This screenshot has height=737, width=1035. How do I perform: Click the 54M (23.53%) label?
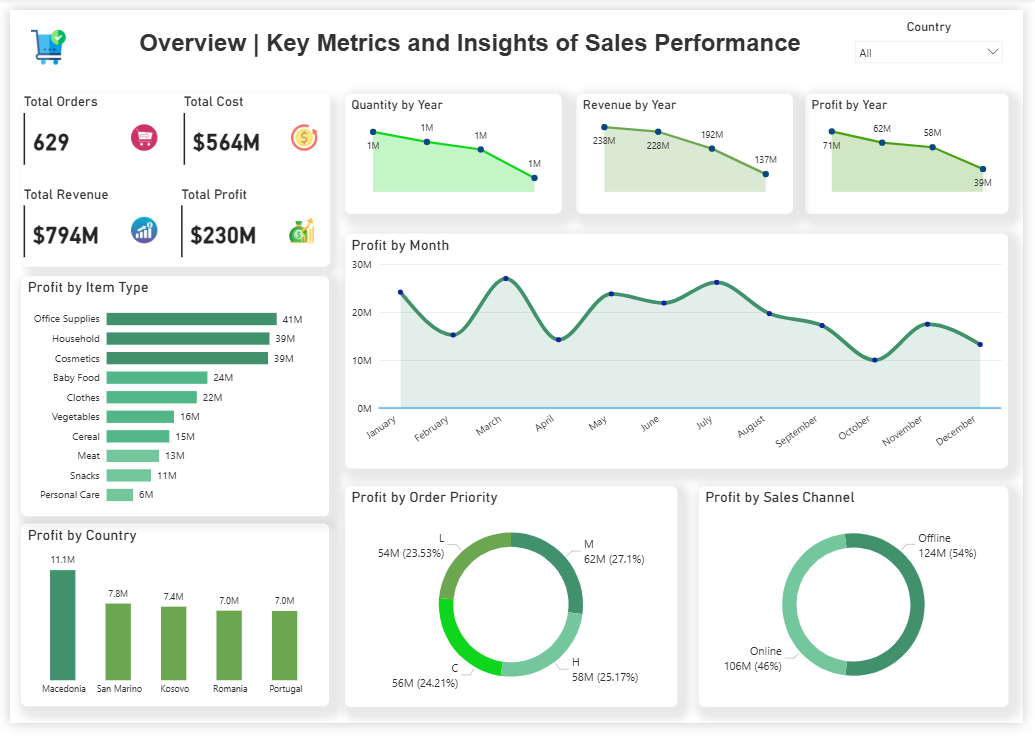coord(411,554)
